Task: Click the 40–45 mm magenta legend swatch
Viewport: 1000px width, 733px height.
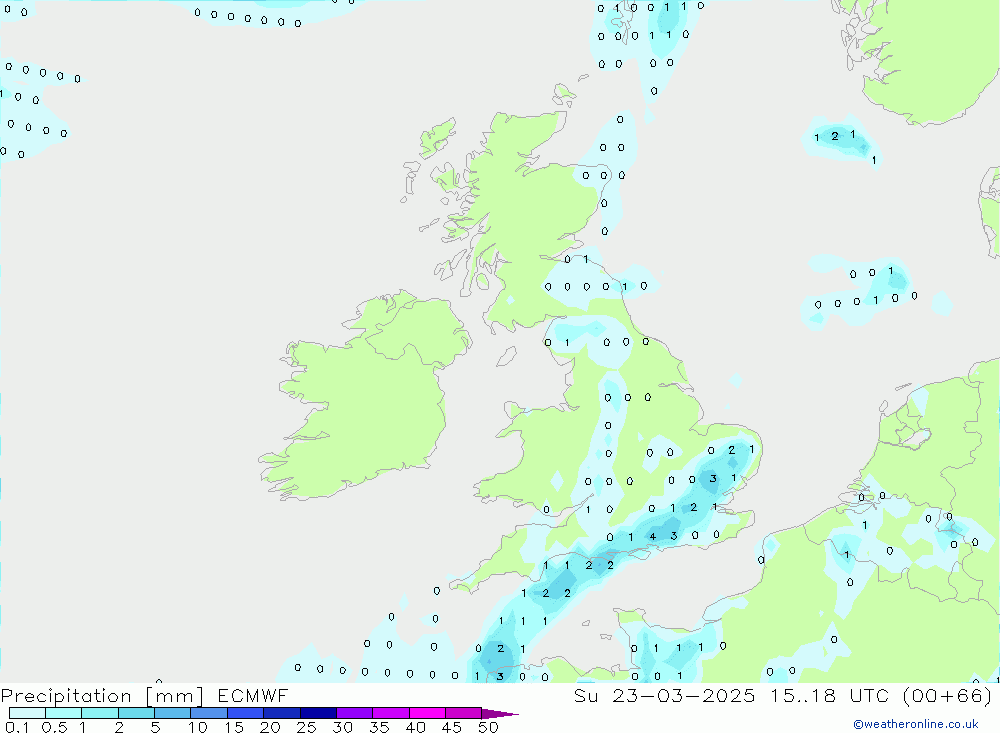Action: point(427,713)
